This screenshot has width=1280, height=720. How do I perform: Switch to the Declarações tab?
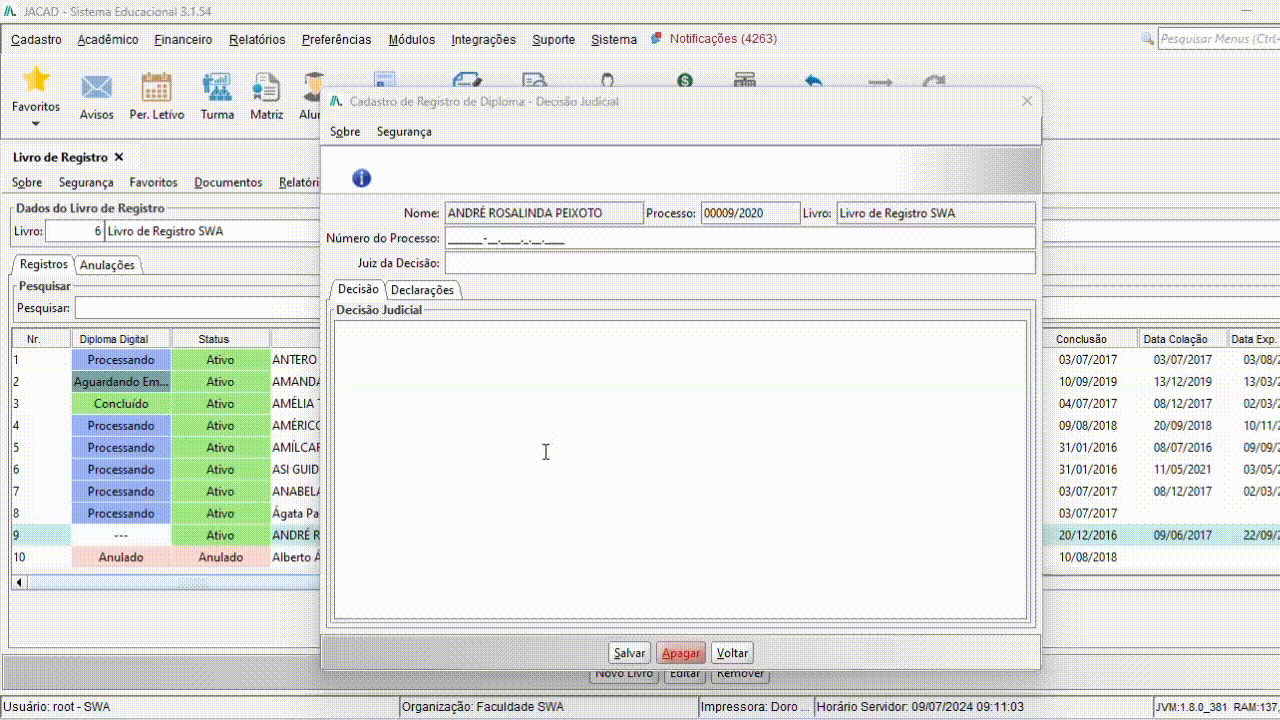tap(422, 290)
